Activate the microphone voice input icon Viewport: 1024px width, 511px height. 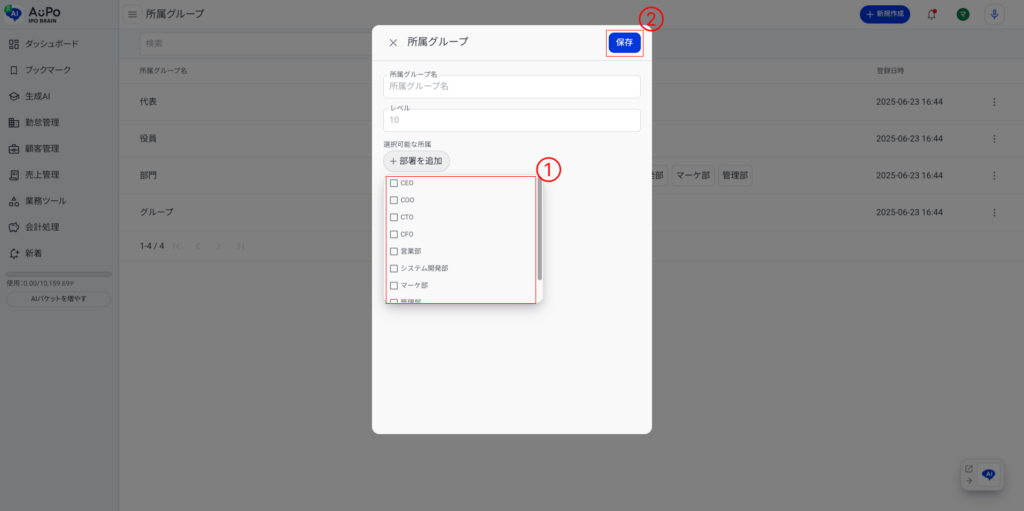[x=994, y=14]
